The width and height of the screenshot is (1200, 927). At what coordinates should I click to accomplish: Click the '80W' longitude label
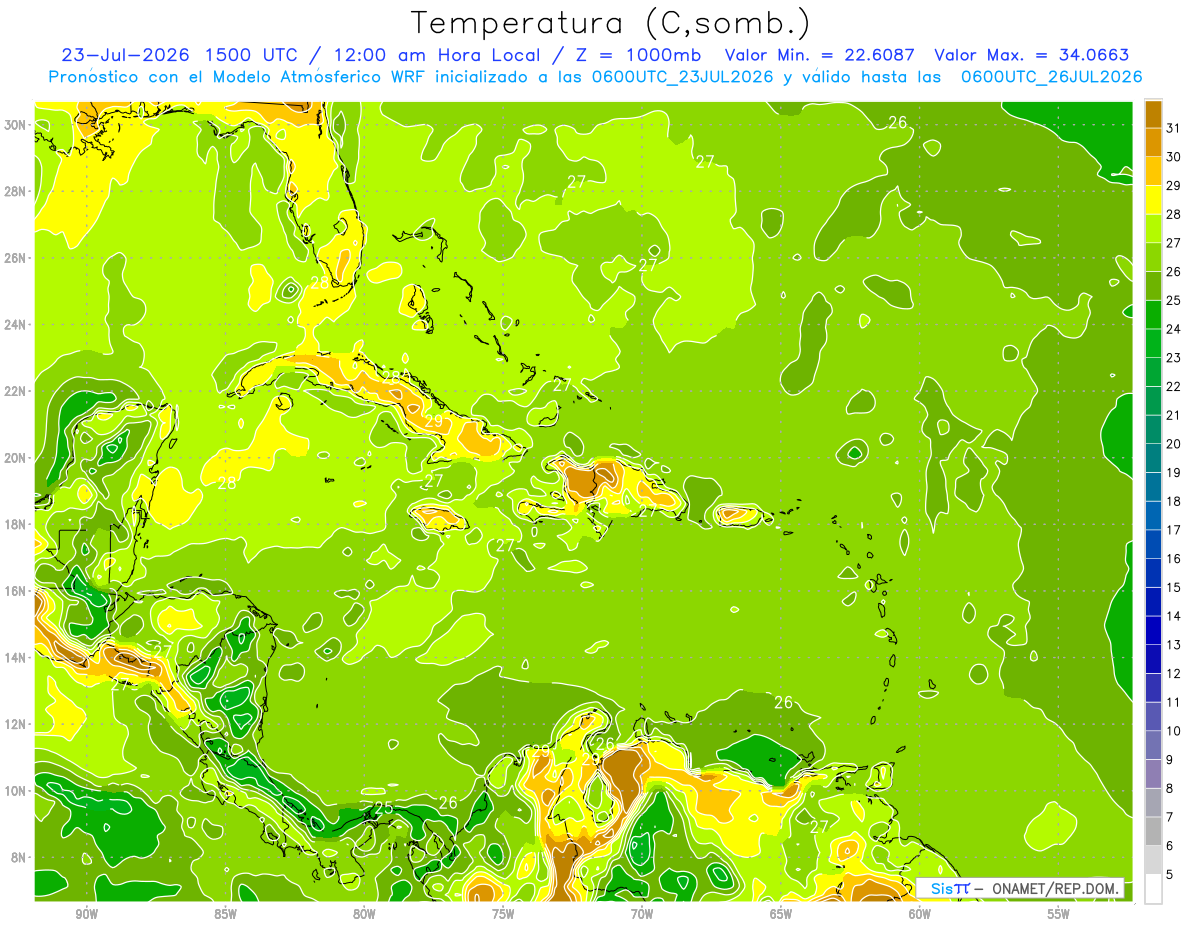(364, 914)
